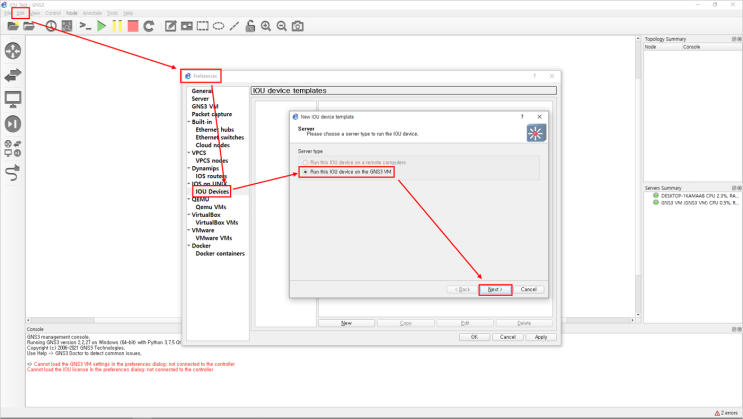
Task: Select the Draw line tool
Action: 234,26
